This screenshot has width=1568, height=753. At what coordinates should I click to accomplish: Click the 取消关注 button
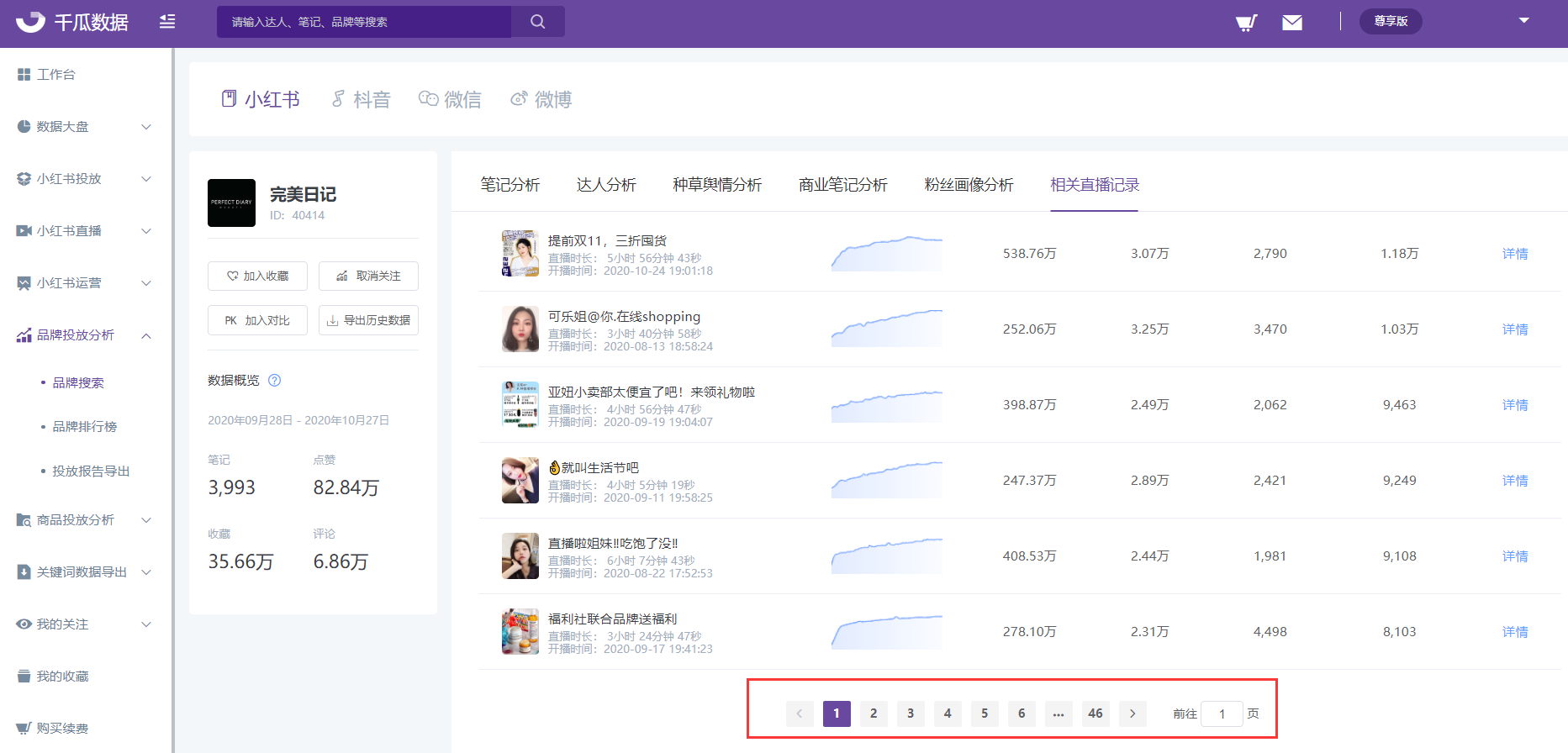click(x=368, y=276)
